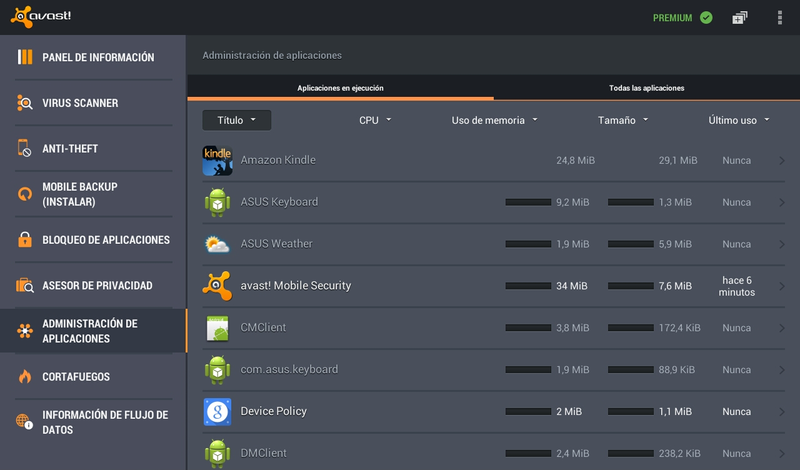Open Virus Scanner menu item
The width and height of the screenshot is (800, 470).
coord(93,103)
